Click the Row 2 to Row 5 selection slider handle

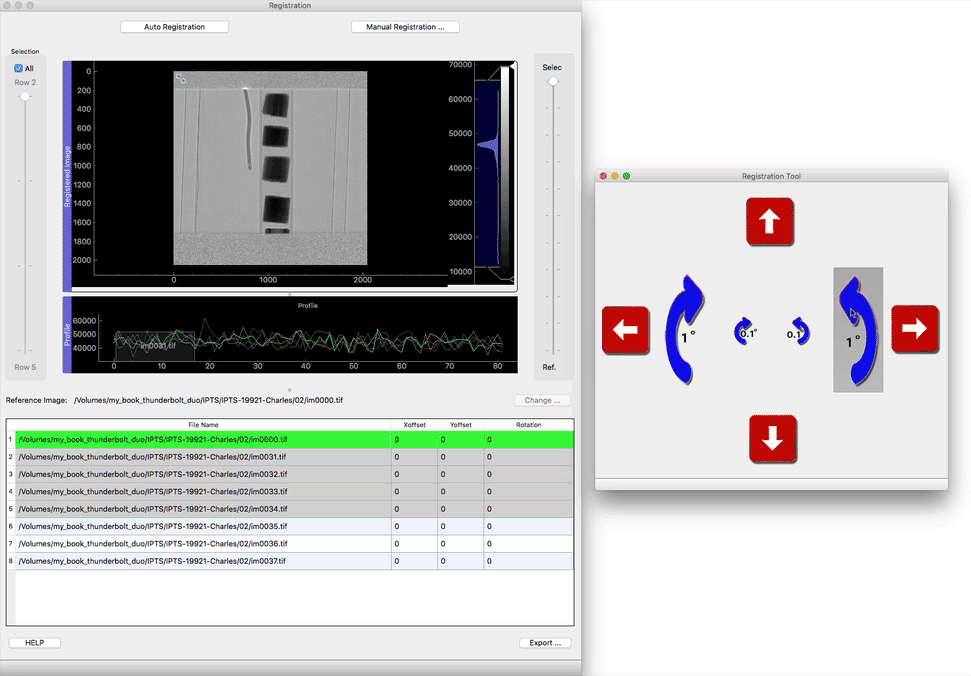(25, 96)
